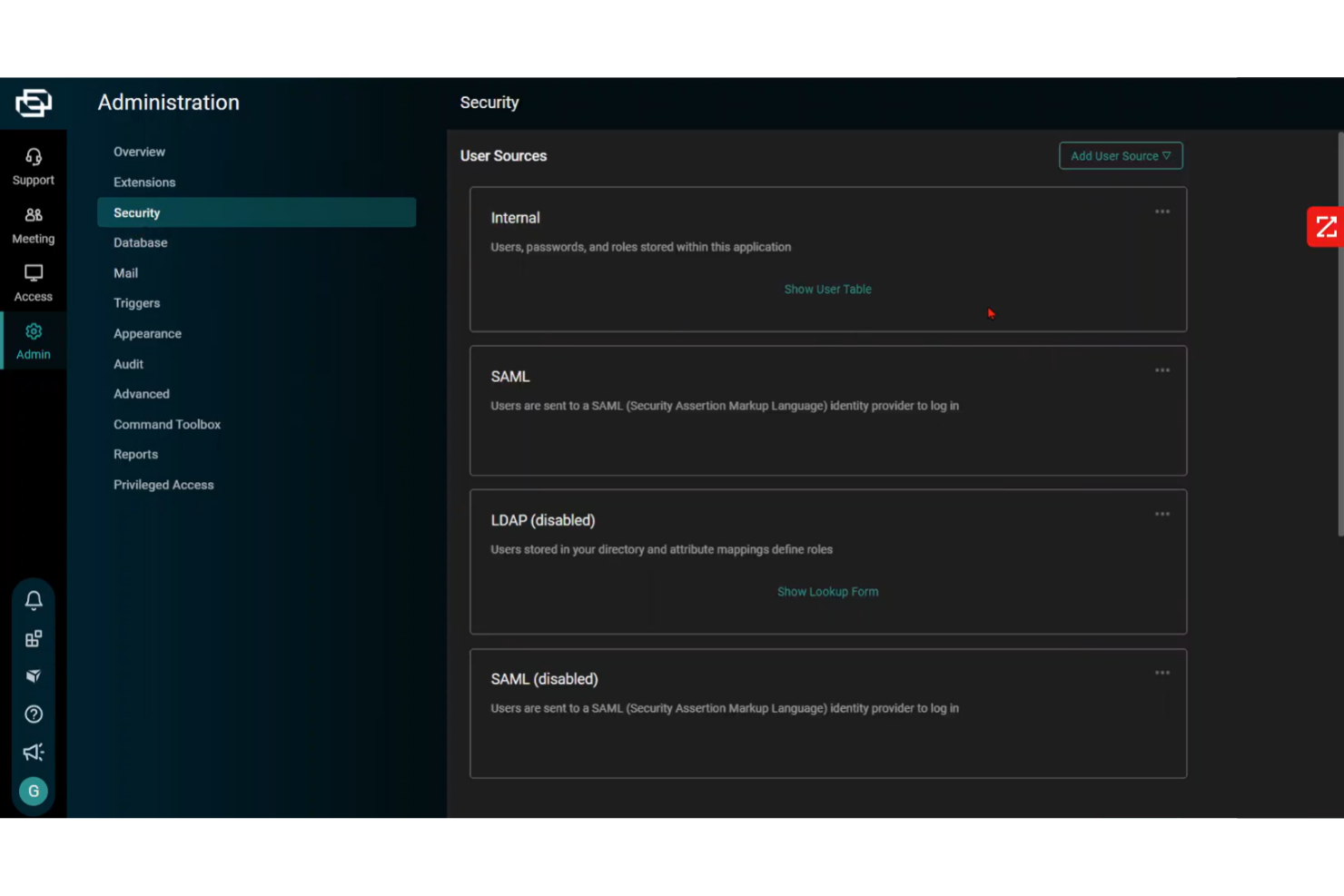Viewport: 1344px width, 896px height.
Task: Click the Show User Table link
Action: [827, 289]
